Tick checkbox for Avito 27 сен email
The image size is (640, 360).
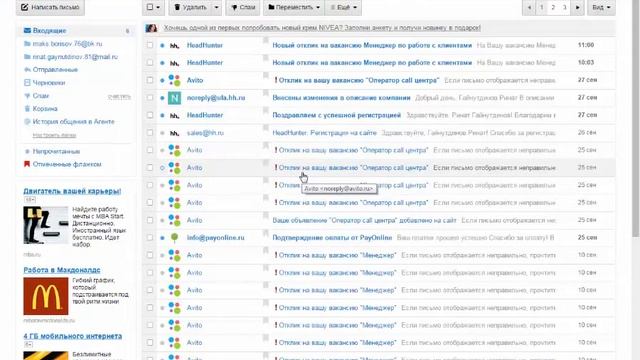pos(150,80)
